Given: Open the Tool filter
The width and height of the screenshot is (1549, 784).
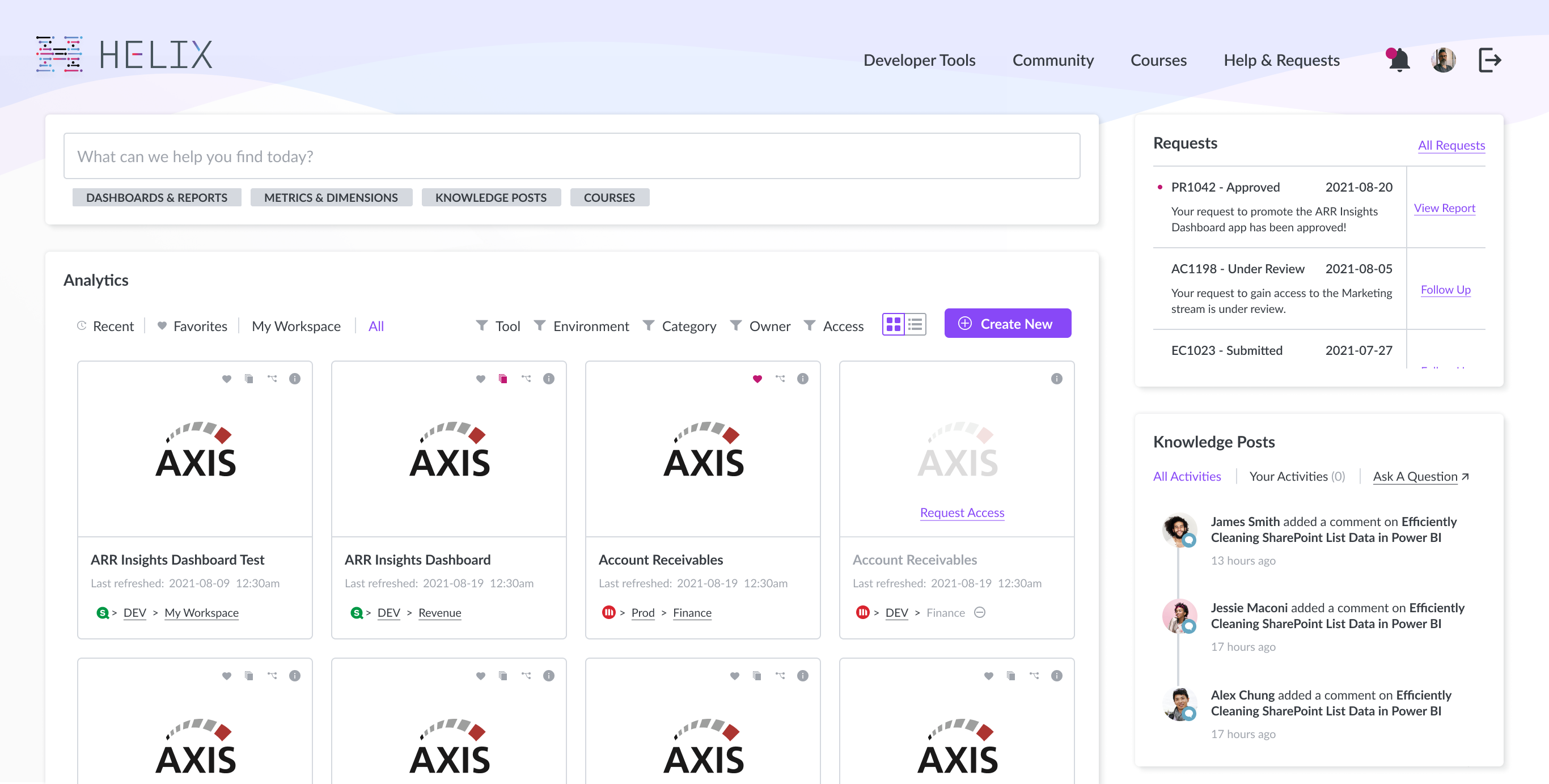Looking at the screenshot, I should tap(498, 326).
